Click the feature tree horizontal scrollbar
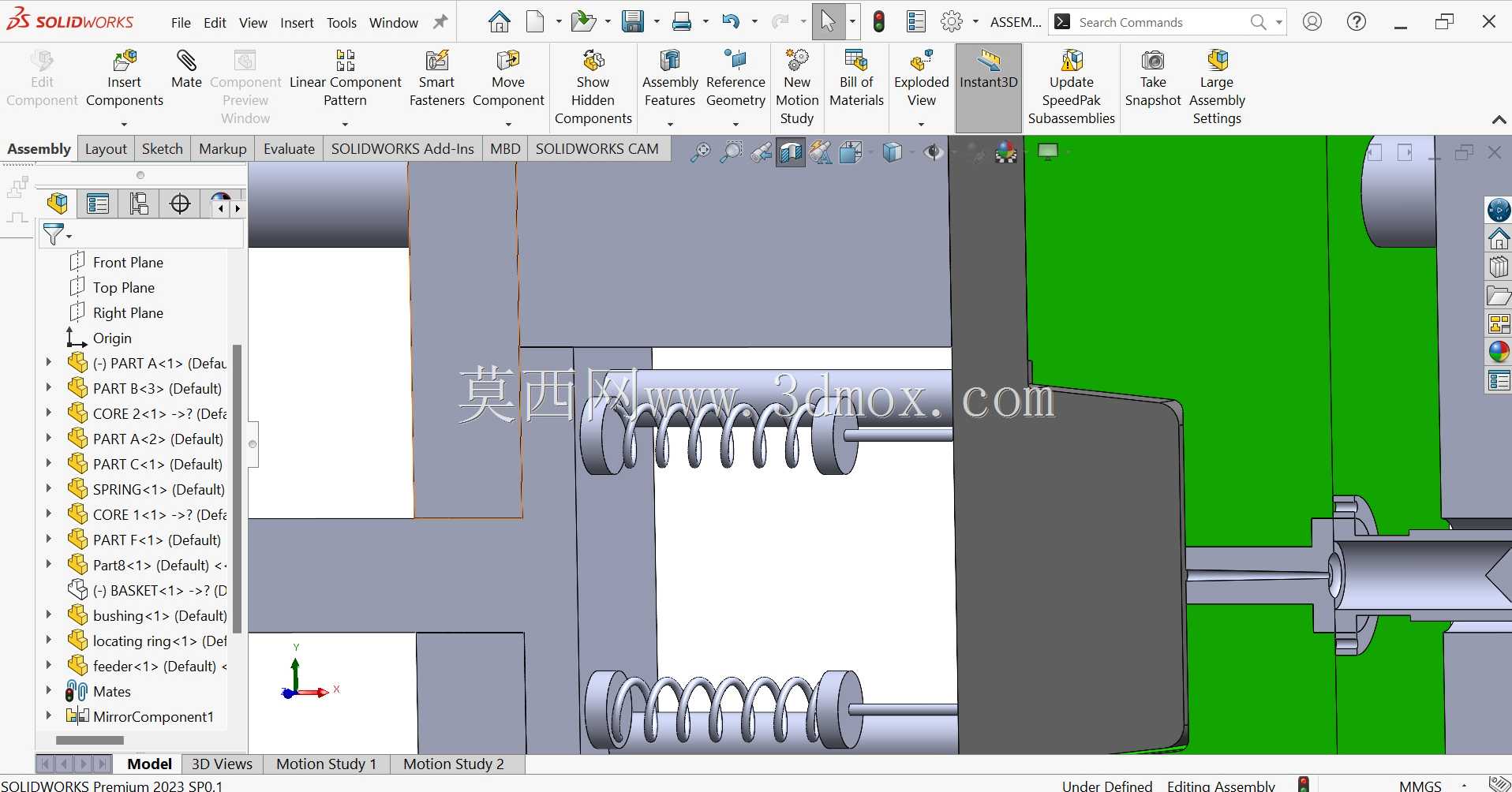 coord(90,740)
